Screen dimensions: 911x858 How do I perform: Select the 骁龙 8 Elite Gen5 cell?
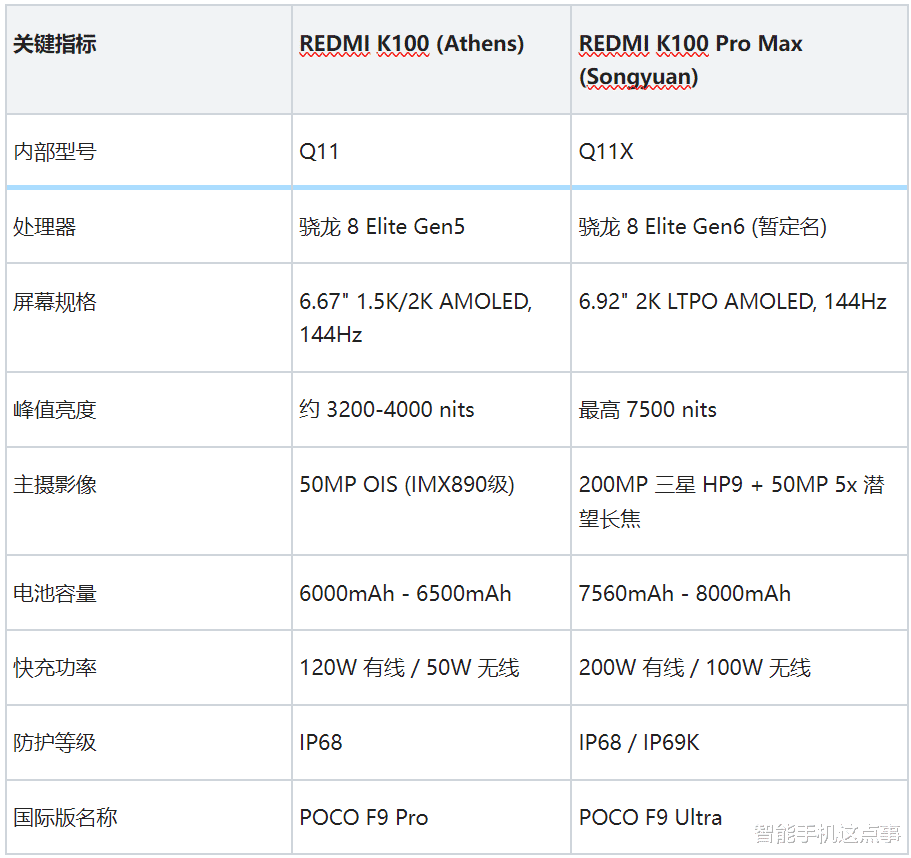coord(388,226)
